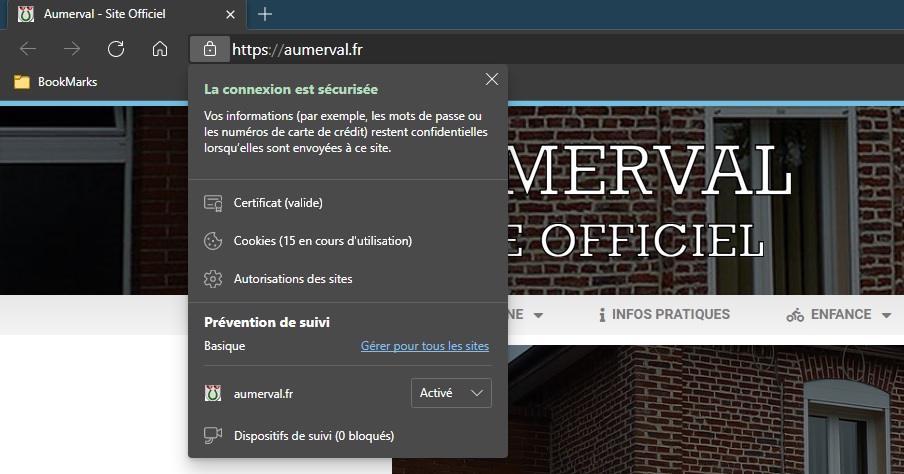Click the browser forward arrow
The image size is (904, 474).
coord(72,49)
